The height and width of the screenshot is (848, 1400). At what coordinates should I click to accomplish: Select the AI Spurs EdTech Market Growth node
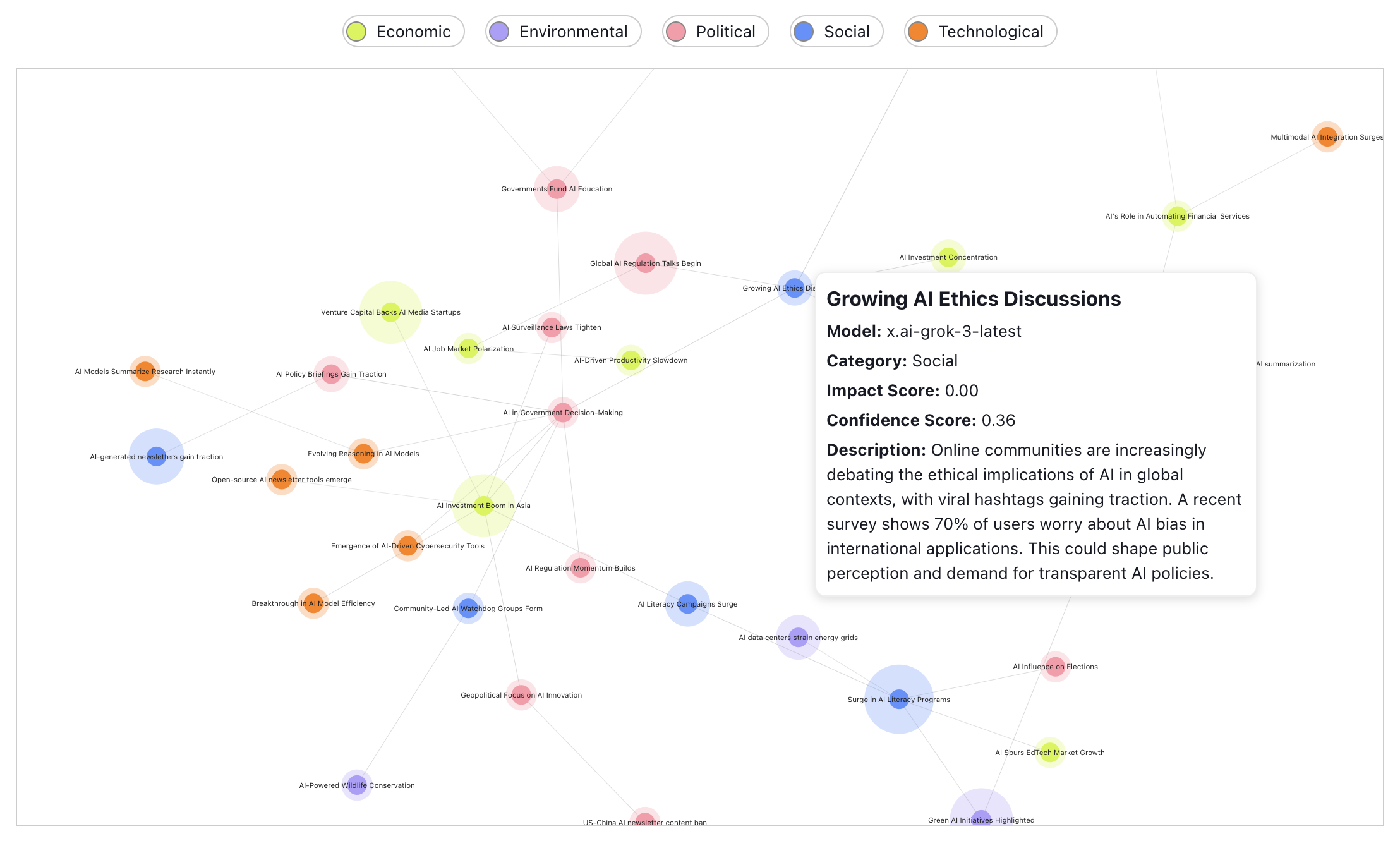[x=1049, y=753]
